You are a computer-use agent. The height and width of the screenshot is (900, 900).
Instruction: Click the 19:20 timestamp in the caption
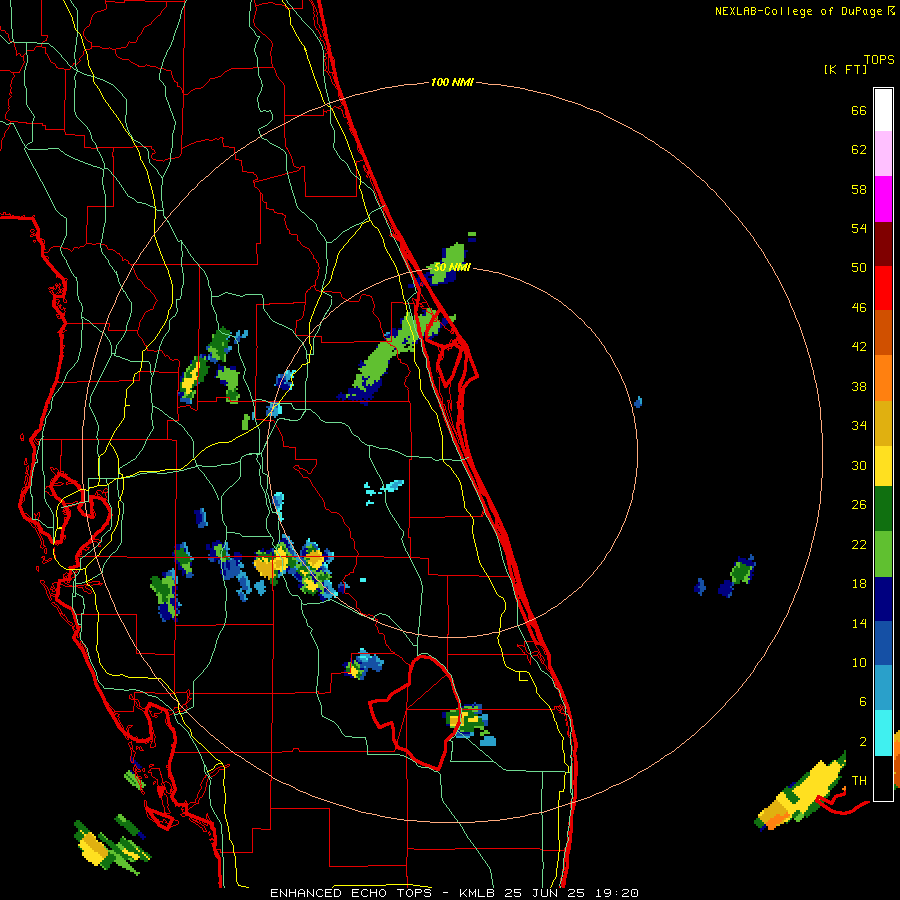pos(616,893)
